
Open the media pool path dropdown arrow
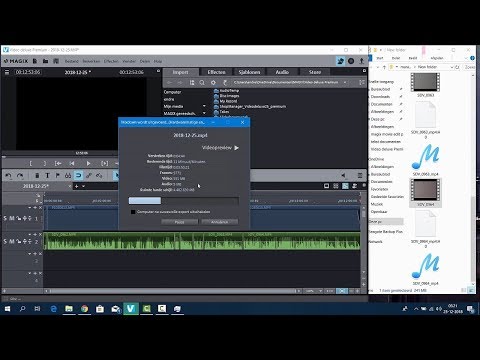click(345, 82)
